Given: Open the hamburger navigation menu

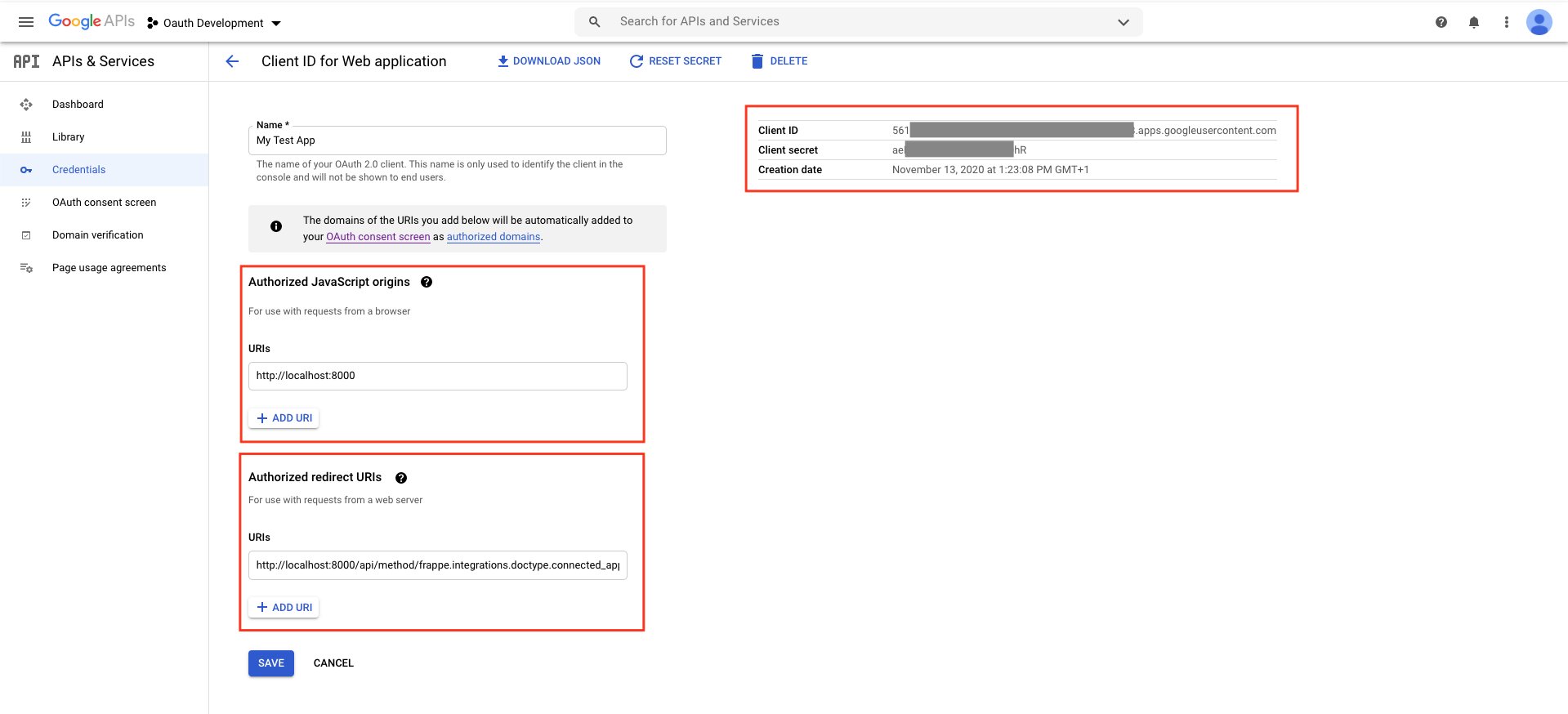Looking at the screenshot, I should 26,22.
